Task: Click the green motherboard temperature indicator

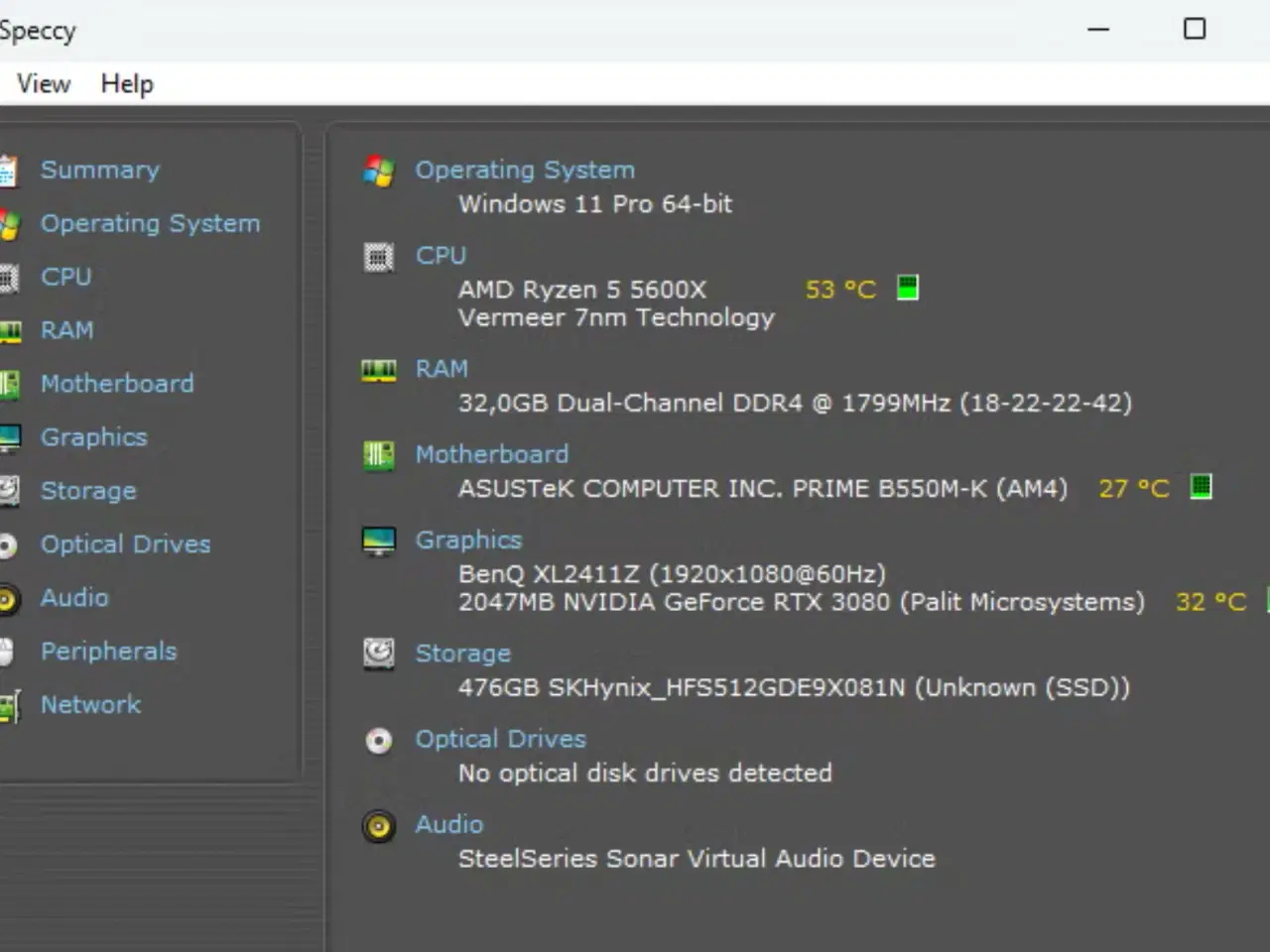Action: click(x=1201, y=487)
